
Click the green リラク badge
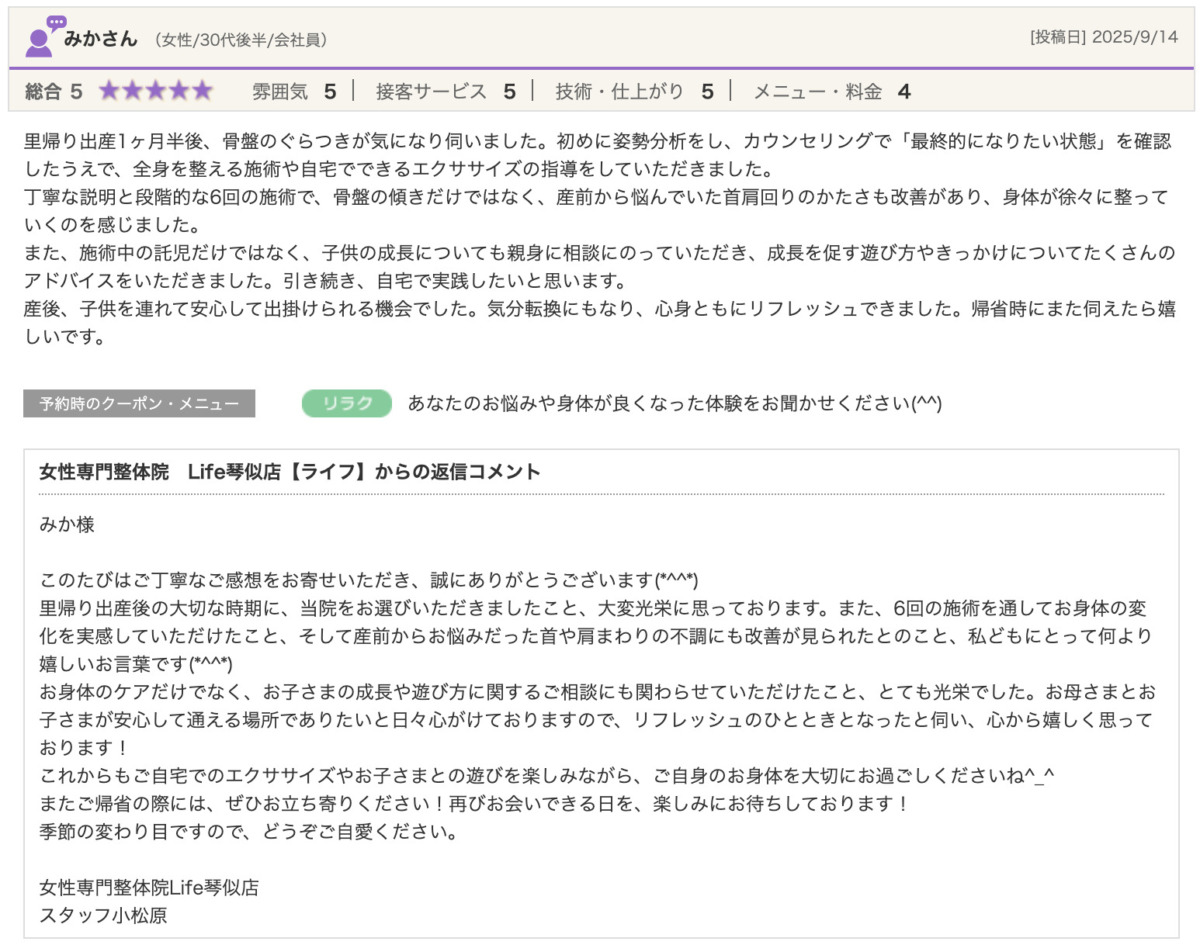346,403
